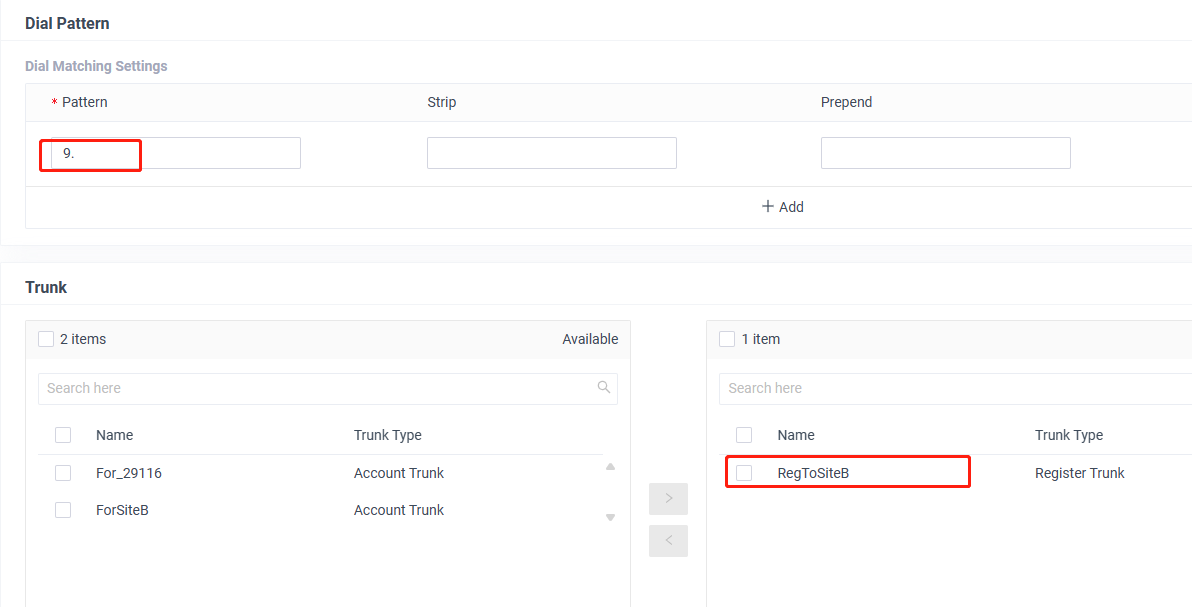This screenshot has height=607, width=1192.
Task: Toggle the '2 items' select-all checkbox
Action: 46,339
